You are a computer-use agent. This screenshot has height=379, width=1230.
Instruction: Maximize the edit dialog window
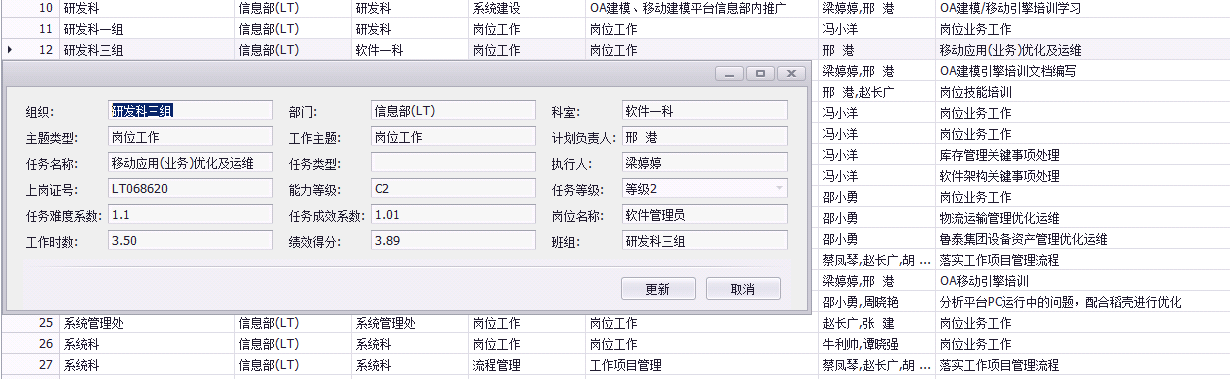(x=761, y=74)
